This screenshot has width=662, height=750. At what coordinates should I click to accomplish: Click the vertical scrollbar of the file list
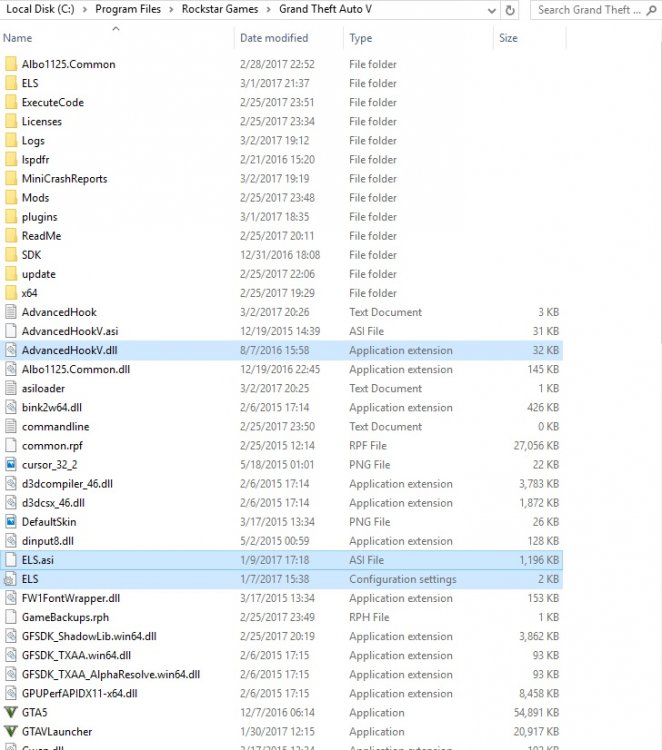[660, 191]
